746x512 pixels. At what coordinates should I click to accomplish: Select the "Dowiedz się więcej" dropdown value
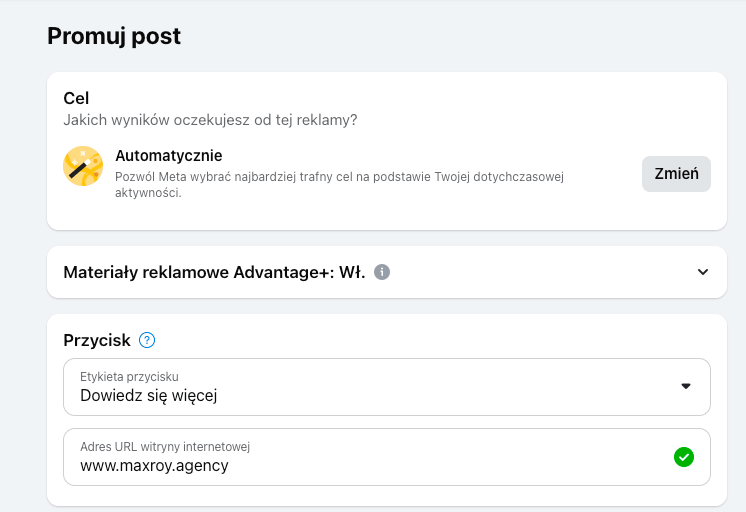click(149, 395)
